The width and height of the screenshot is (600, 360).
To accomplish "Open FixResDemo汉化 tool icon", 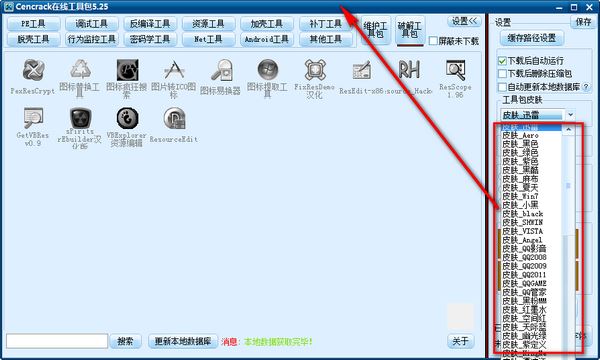I will pos(315,70).
